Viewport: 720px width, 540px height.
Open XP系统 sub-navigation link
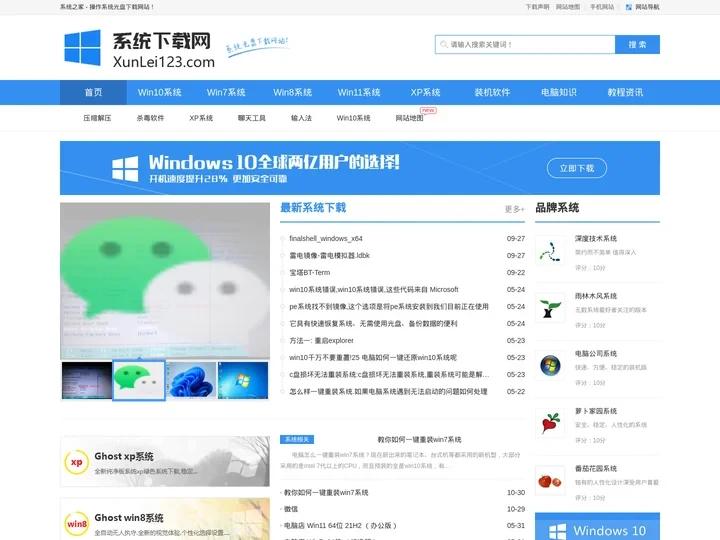(201, 118)
